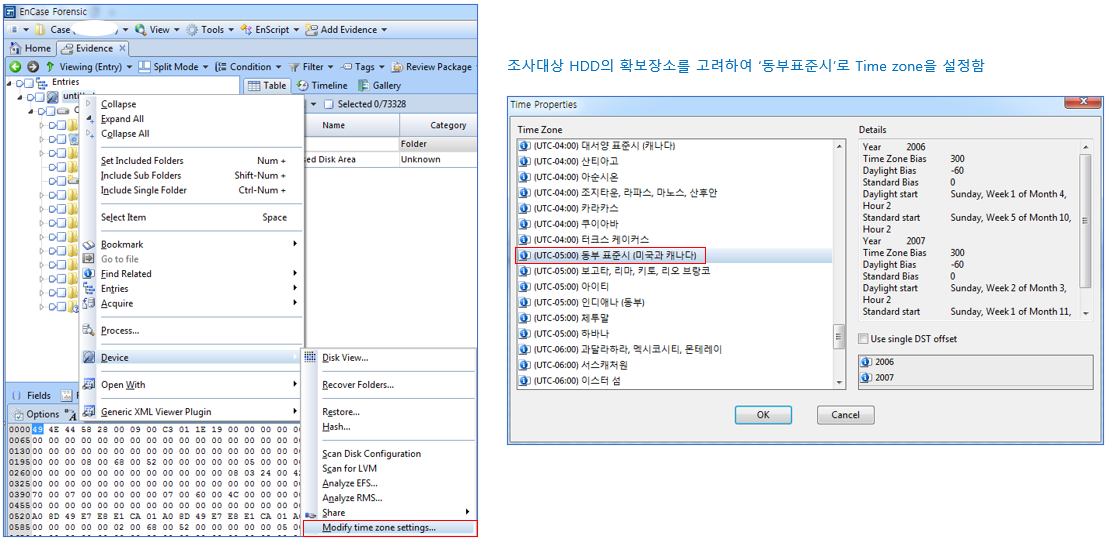Image resolution: width=1109 pixels, height=541 pixels.
Task: Tick the Entries root checkbox
Action: pos(29,83)
